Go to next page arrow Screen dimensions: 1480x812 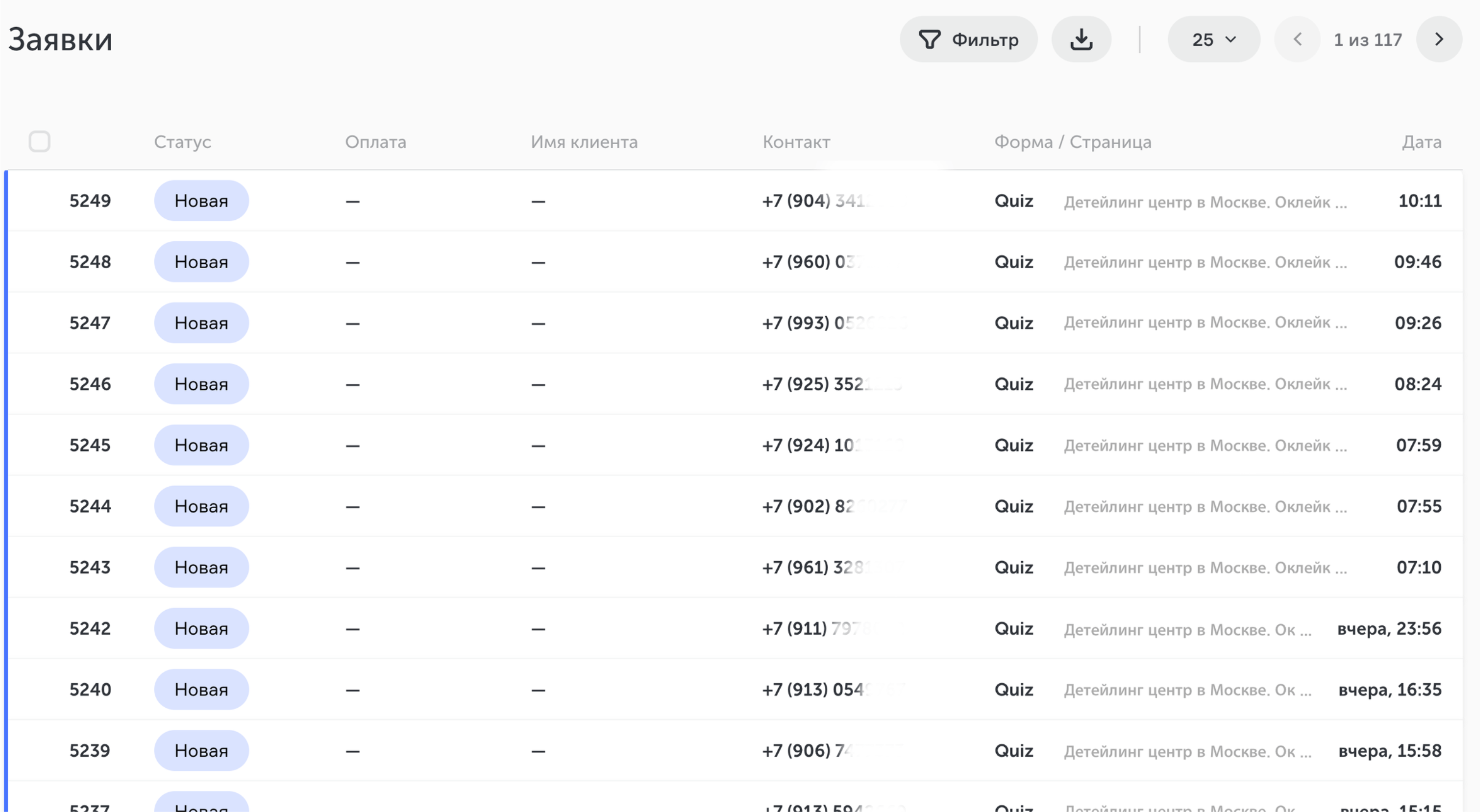(x=1439, y=39)
